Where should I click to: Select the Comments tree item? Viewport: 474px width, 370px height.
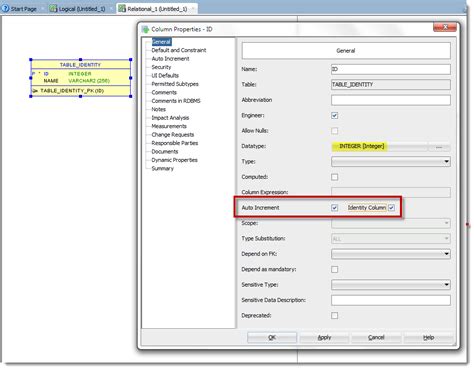coord(164,92)
